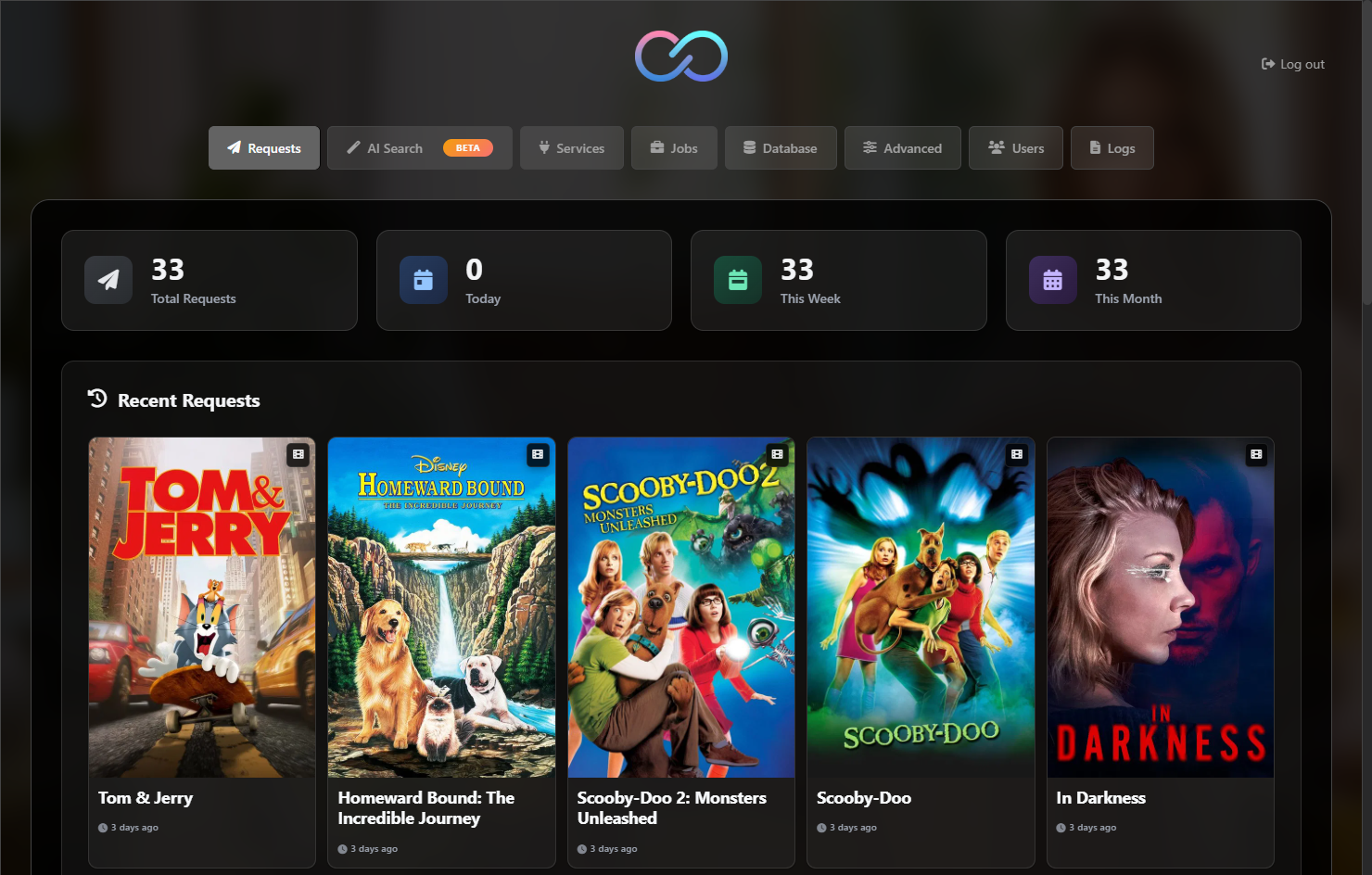
Task: Click the clock icon under Tom & Jerry
Action: [103, 828]
